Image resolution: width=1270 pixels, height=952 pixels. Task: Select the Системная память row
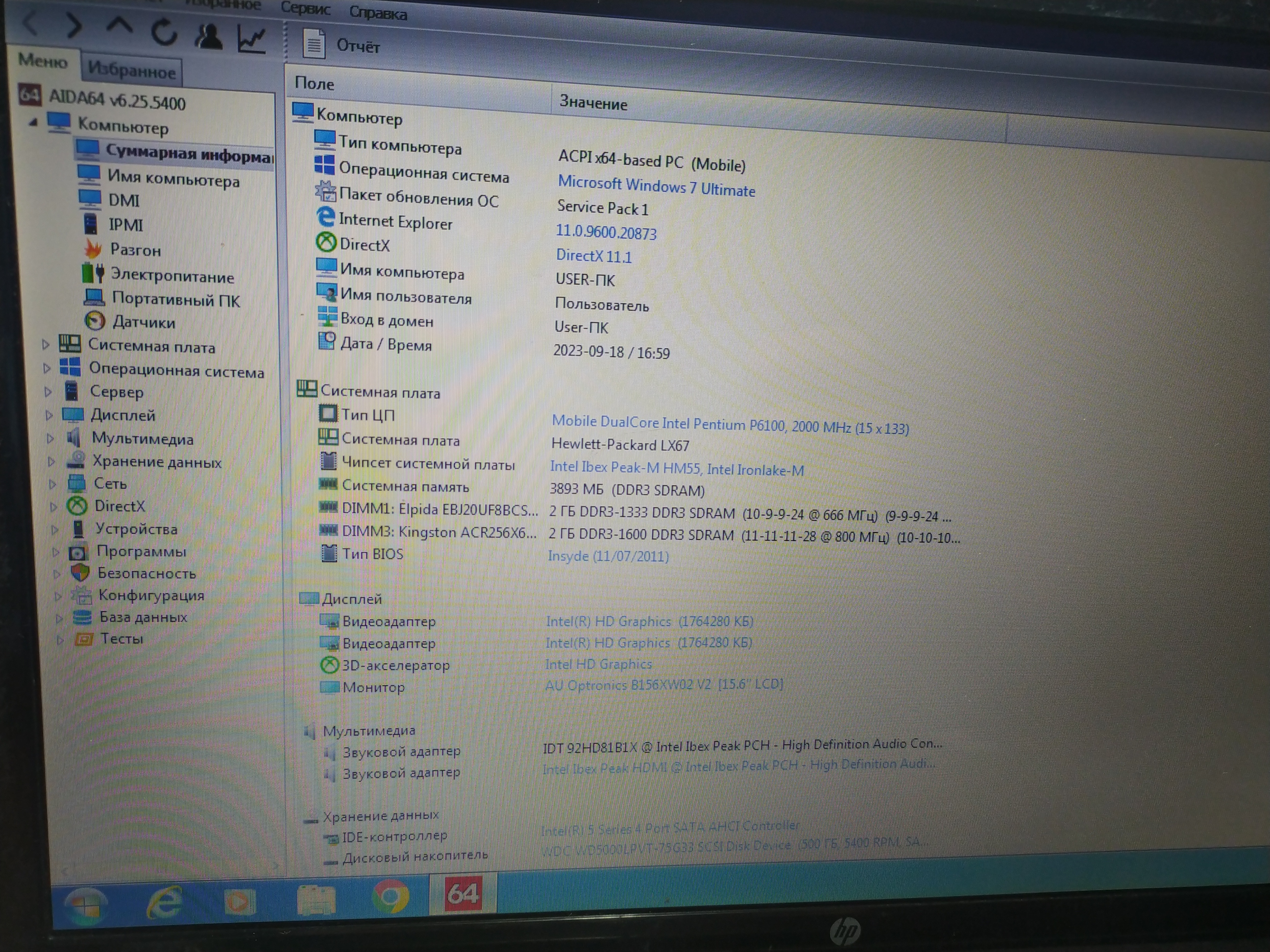pyautogui.click(x=405, y=486)
